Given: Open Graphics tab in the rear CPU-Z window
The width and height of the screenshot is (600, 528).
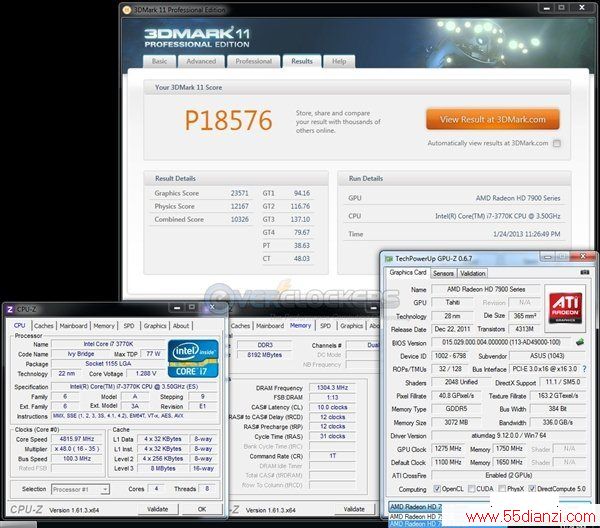Looking at the screenshot, I should point(351,326).
